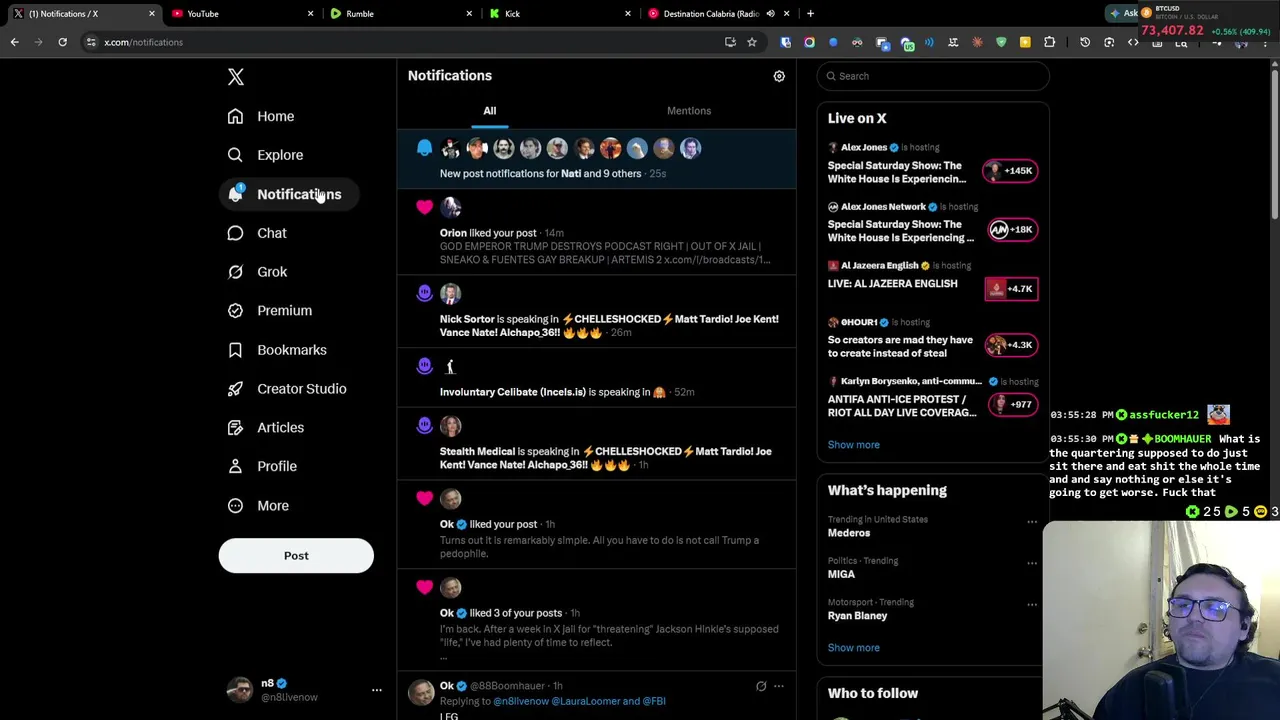Open the Ryan Blaney trending topic
This screenshot has width=1280, height=720.
point(858,616)
